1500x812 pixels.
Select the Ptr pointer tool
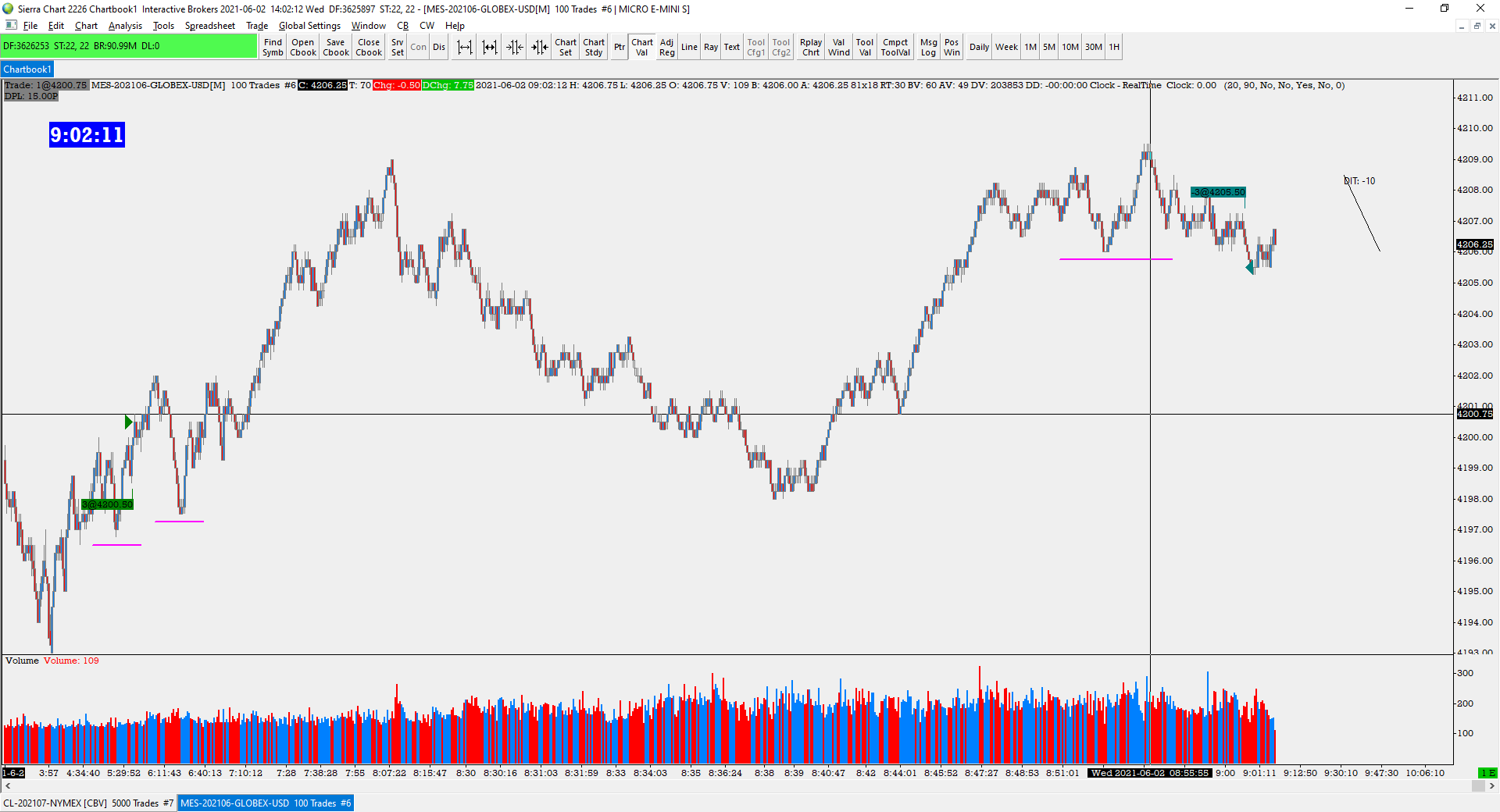[620, 48]
